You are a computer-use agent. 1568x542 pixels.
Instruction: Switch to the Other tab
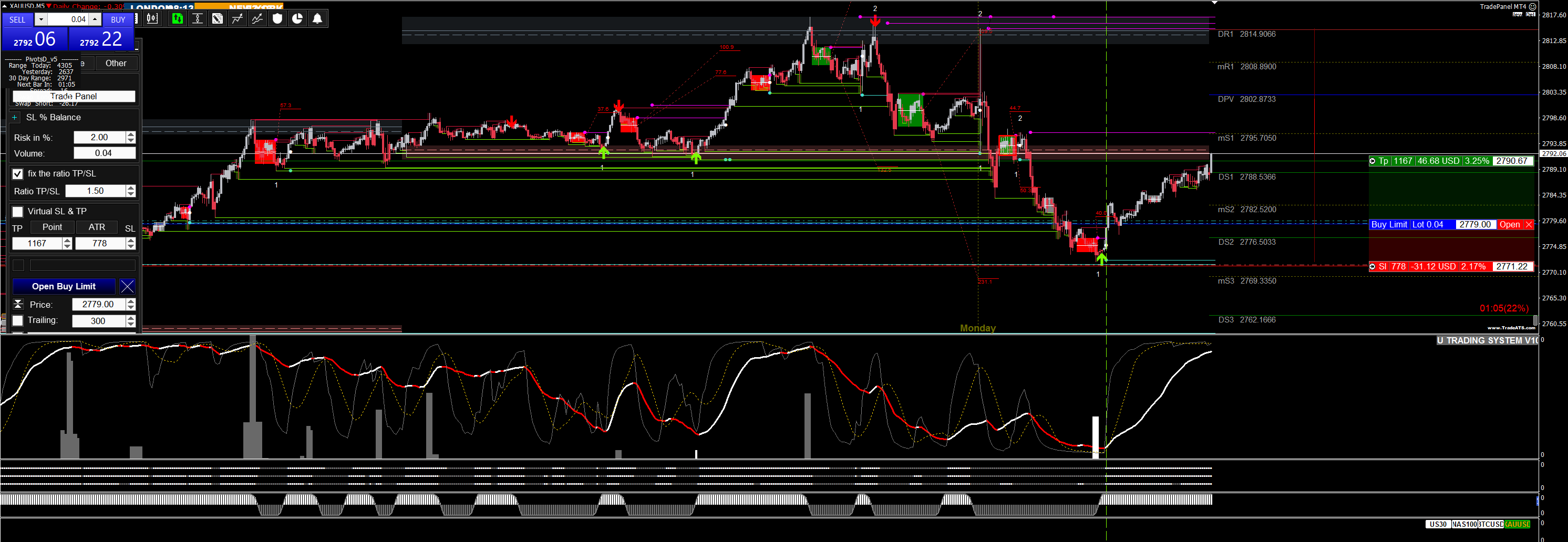coord(116,63)
